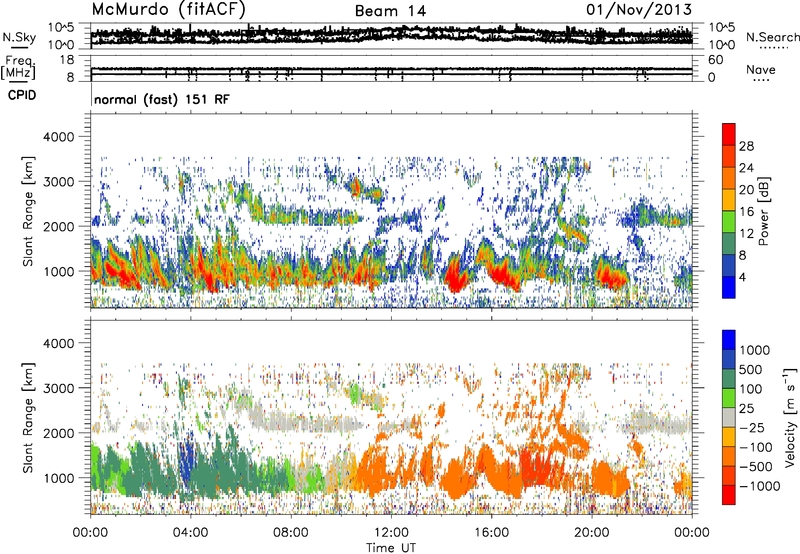The height and width of the screenshot is (554, 800).
Task: Click the '24' label on Power colorbar
Action: (746, 168)
